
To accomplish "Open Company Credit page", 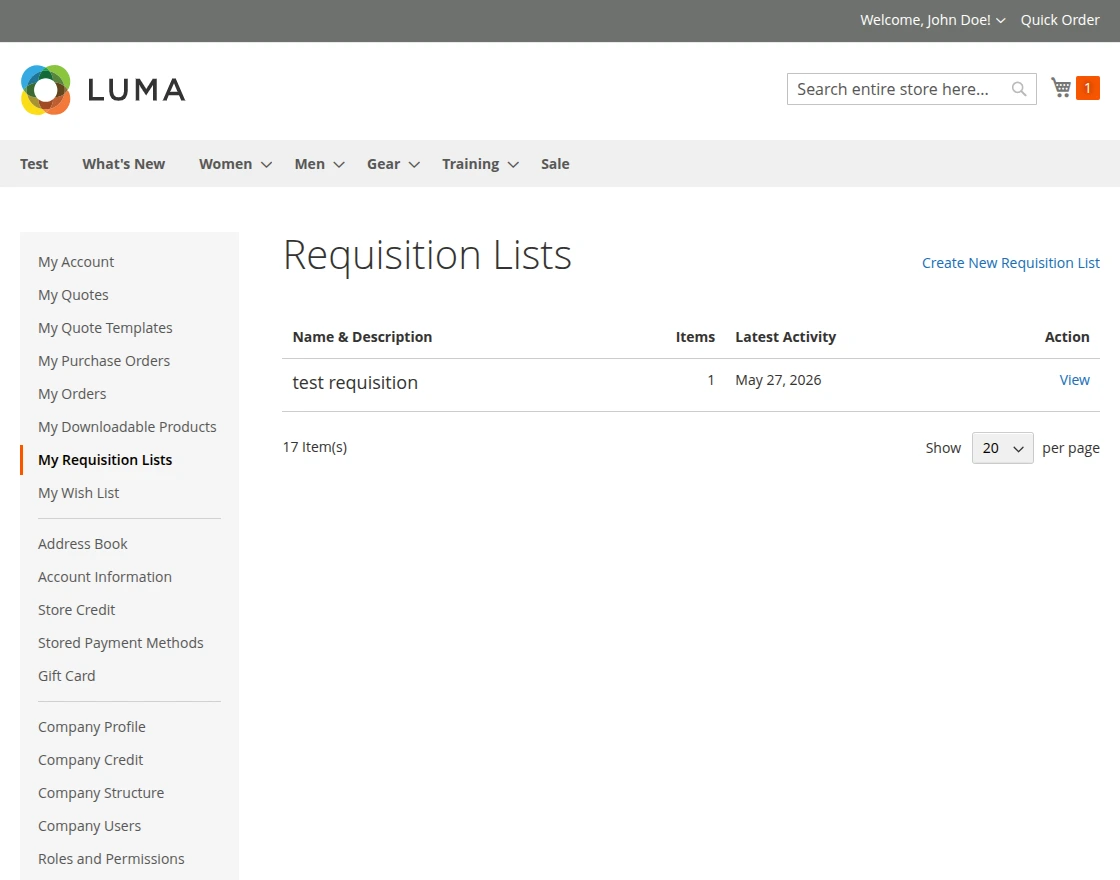I will pyautogui.click(x=90, y=760).
